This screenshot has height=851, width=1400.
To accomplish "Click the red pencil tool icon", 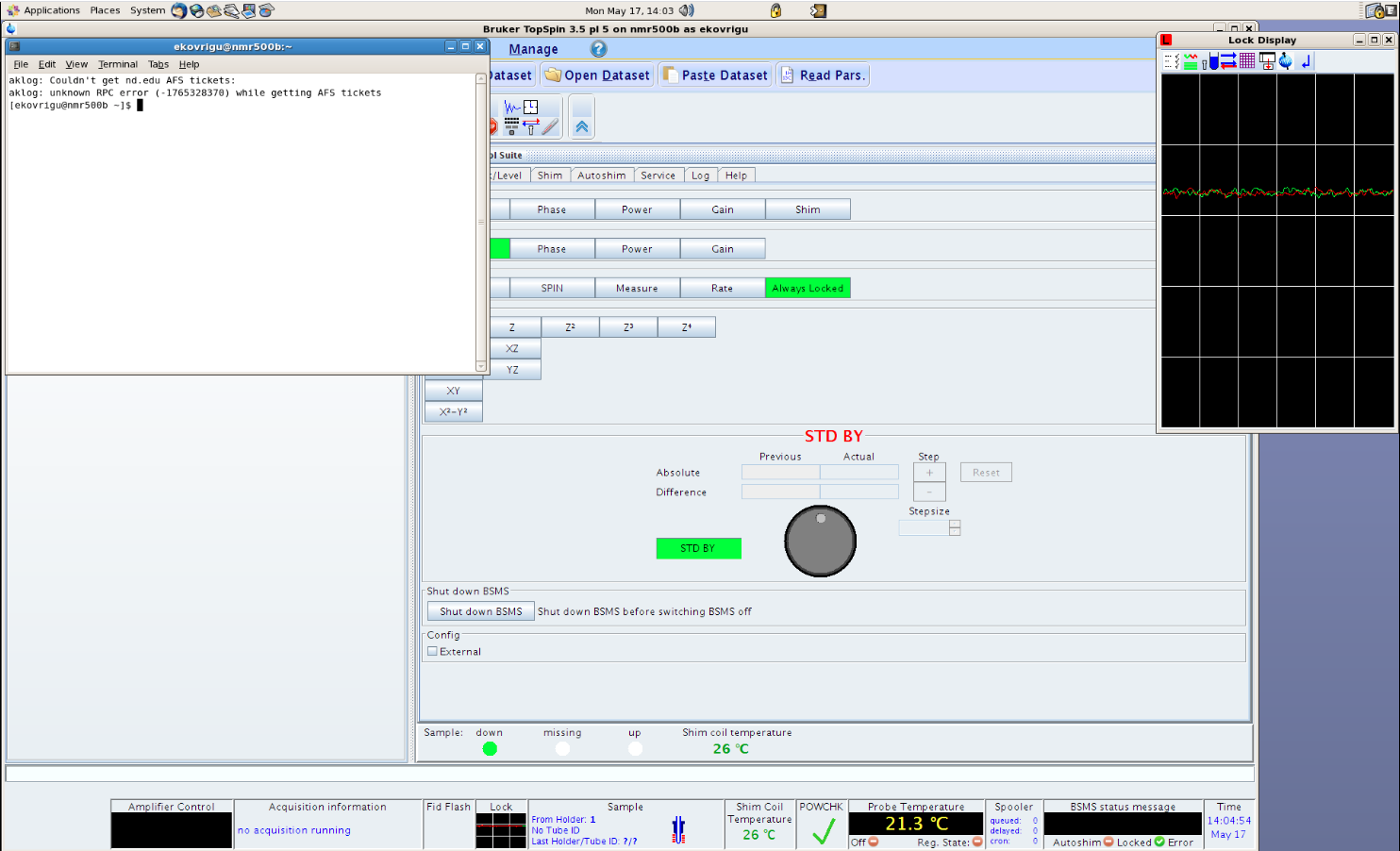I will pos(550,126).
